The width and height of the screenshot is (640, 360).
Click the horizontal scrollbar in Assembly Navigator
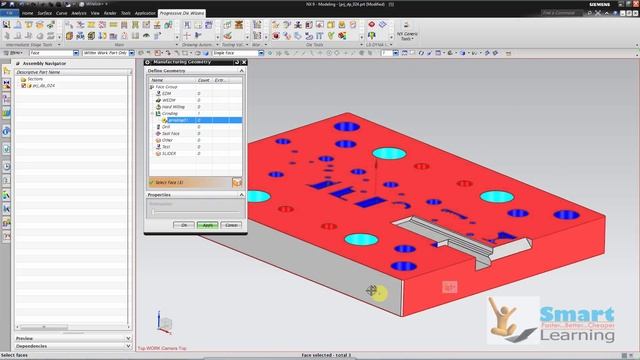[x=44, y=327]
